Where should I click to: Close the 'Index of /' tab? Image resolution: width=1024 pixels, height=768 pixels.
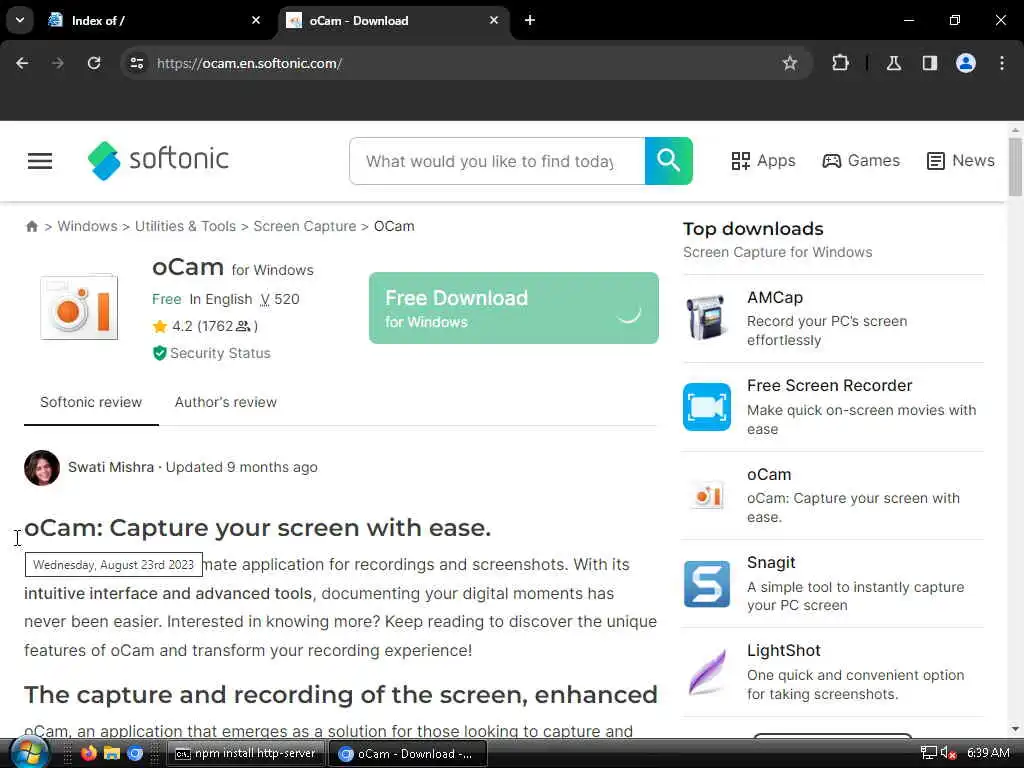point(256,20)
